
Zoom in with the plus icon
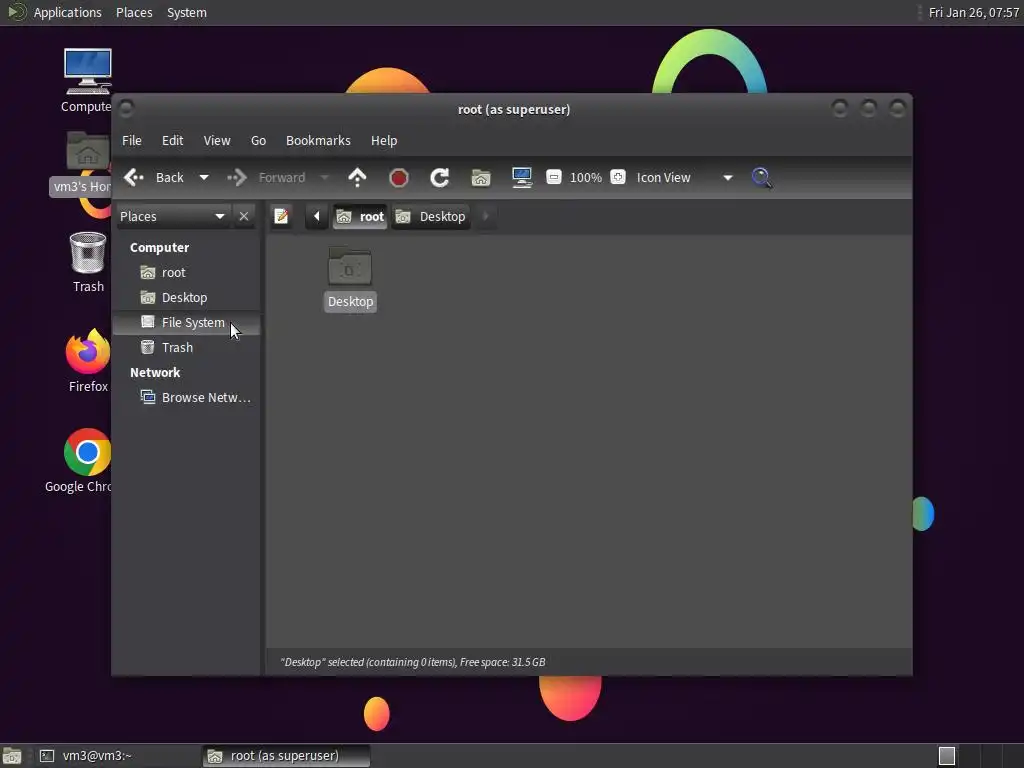(x=618, y=177)
